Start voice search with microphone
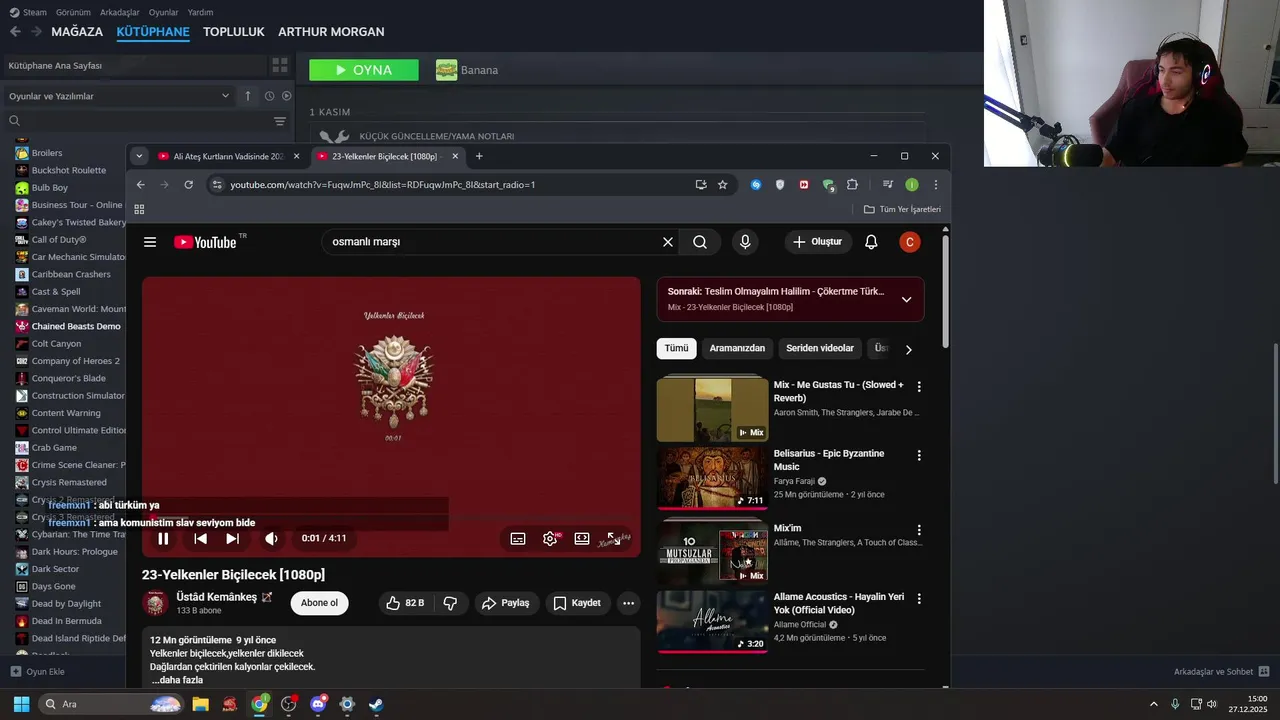The height and width of the screenshot is (720, 1280). [745, 242]
